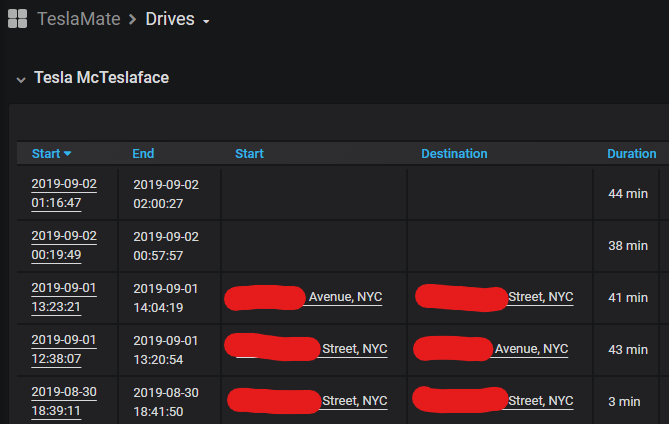Sort table by Duration column
The image size is (669, 424).
tap(631, 154)
